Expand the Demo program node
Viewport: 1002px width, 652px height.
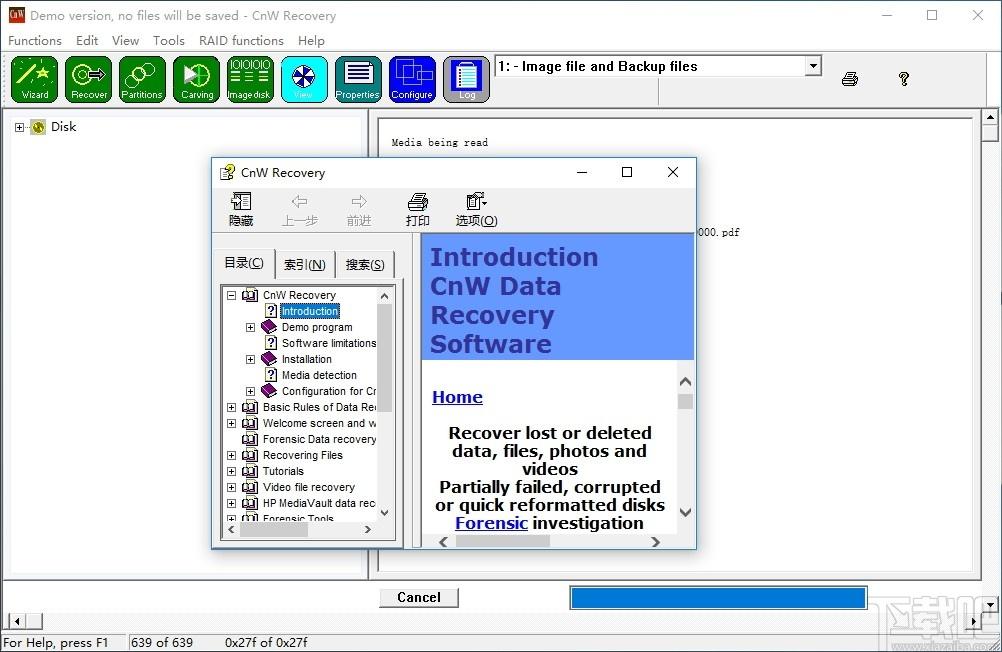coord(250,327)
